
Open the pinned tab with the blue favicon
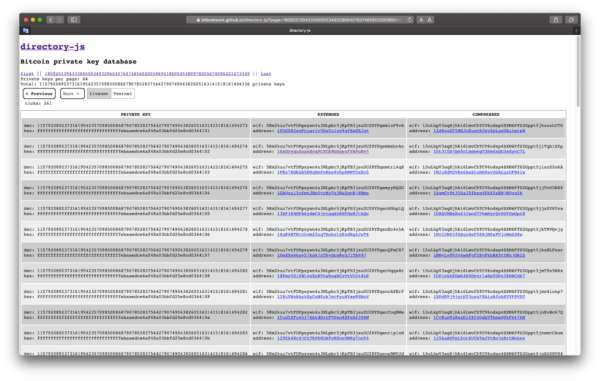click(26, 30)
